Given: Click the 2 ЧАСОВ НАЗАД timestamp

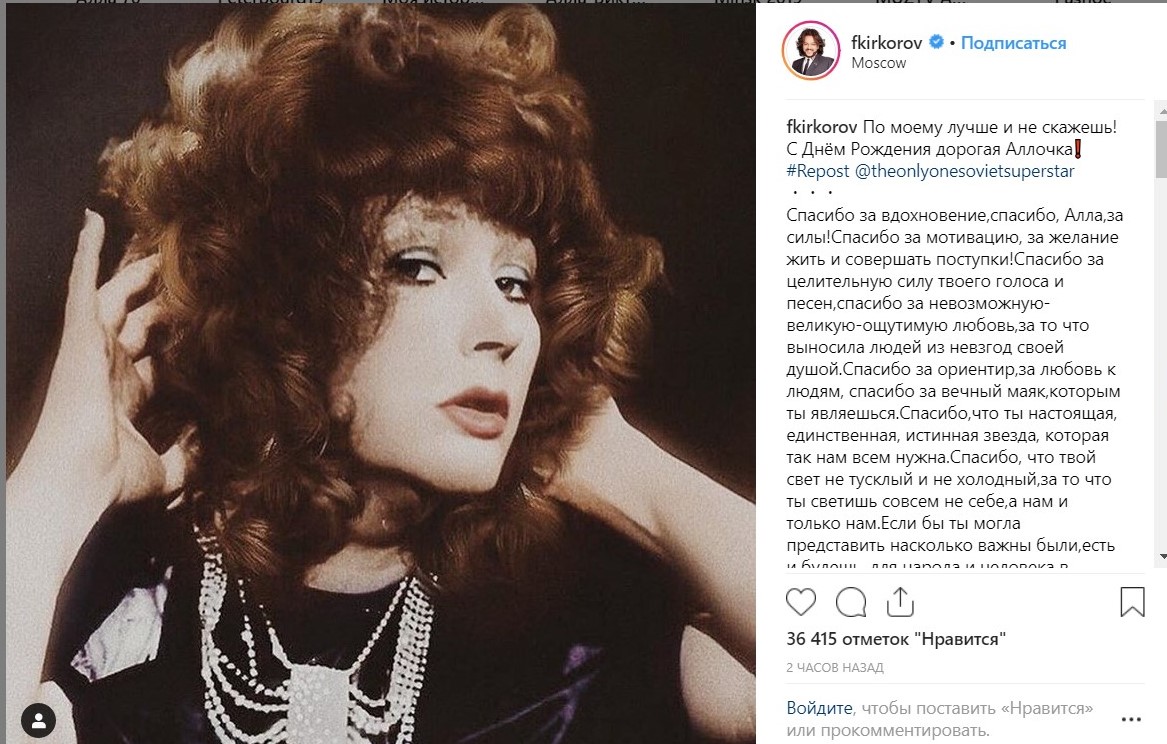Looking at the screenshot, I should tap(835, 667).
